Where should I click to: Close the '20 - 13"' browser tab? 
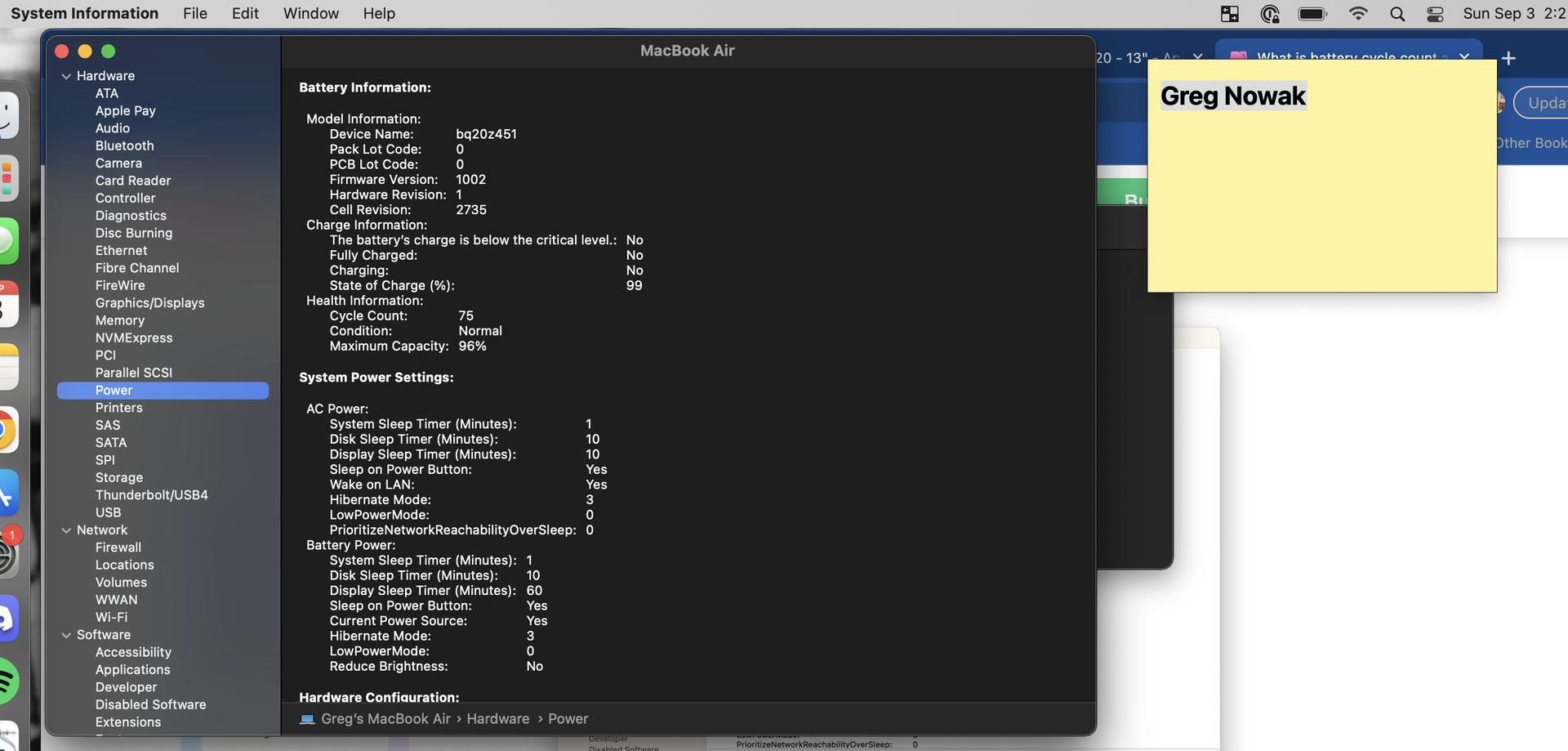click(x=1197, y=57)
